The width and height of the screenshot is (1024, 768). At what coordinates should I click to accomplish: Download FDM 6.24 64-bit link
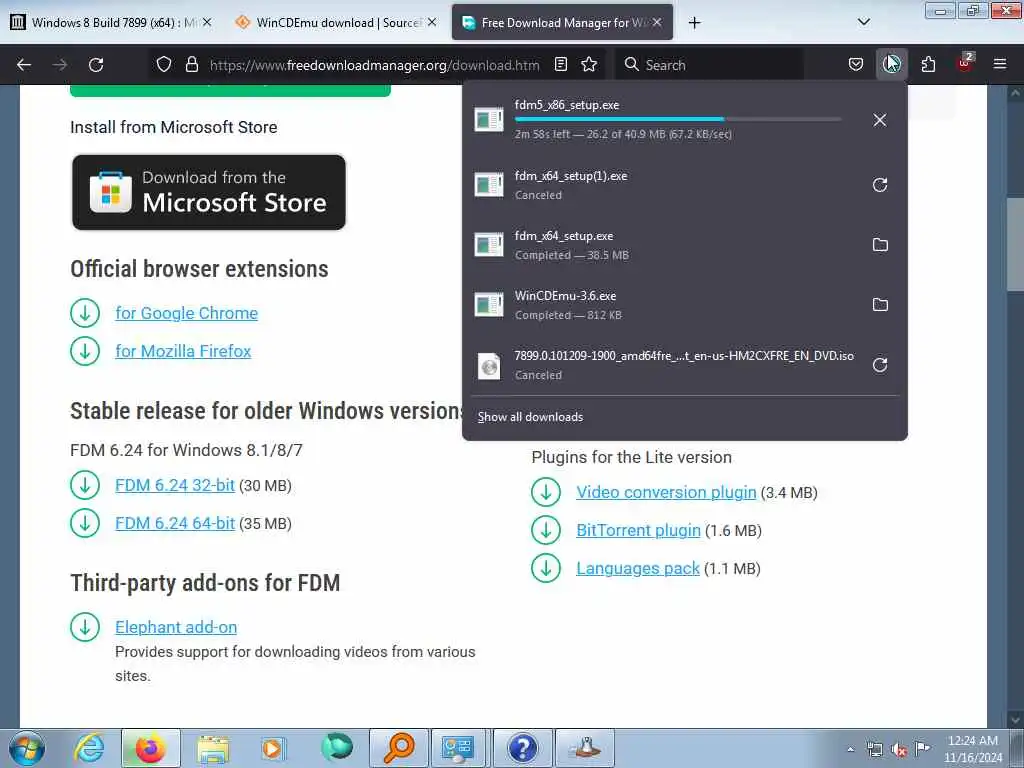click(x=174, y=523)
